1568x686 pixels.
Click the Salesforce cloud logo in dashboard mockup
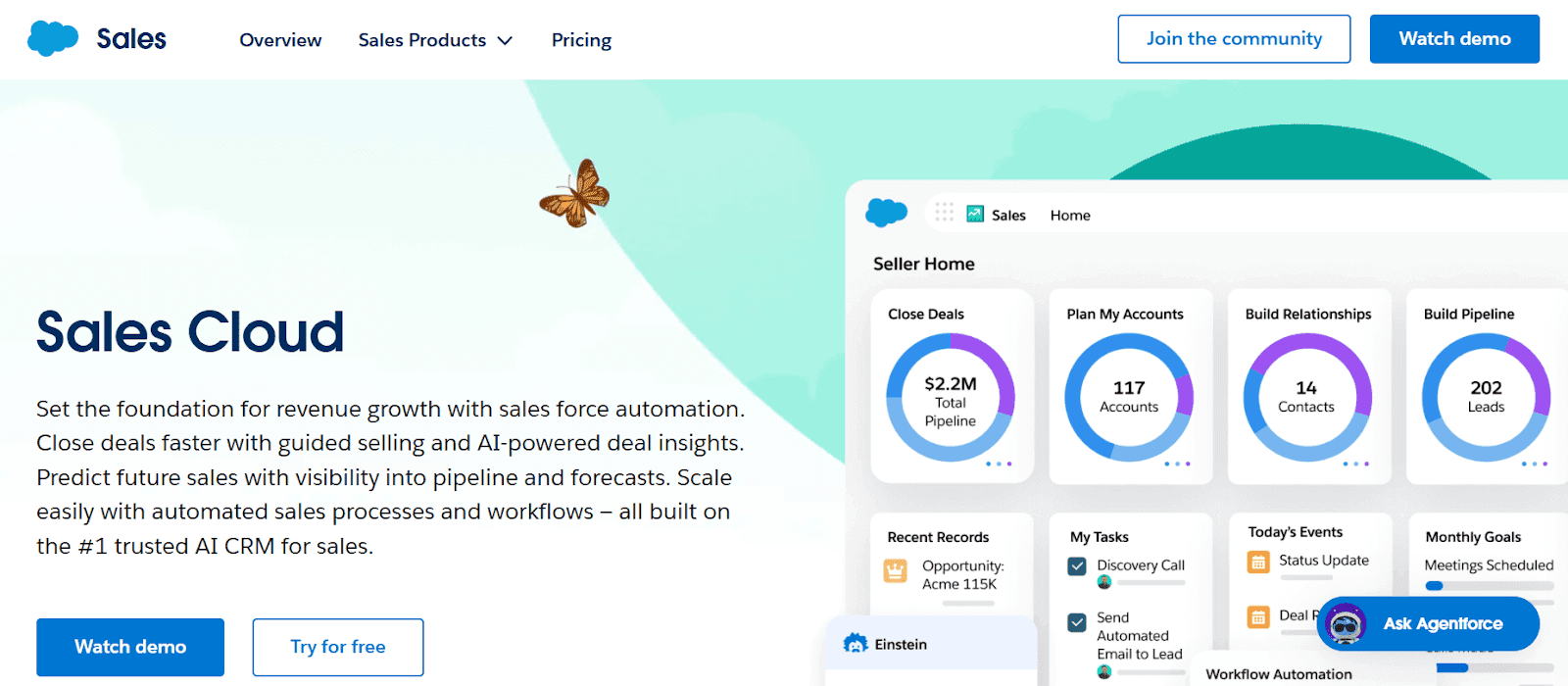[886, 212]
